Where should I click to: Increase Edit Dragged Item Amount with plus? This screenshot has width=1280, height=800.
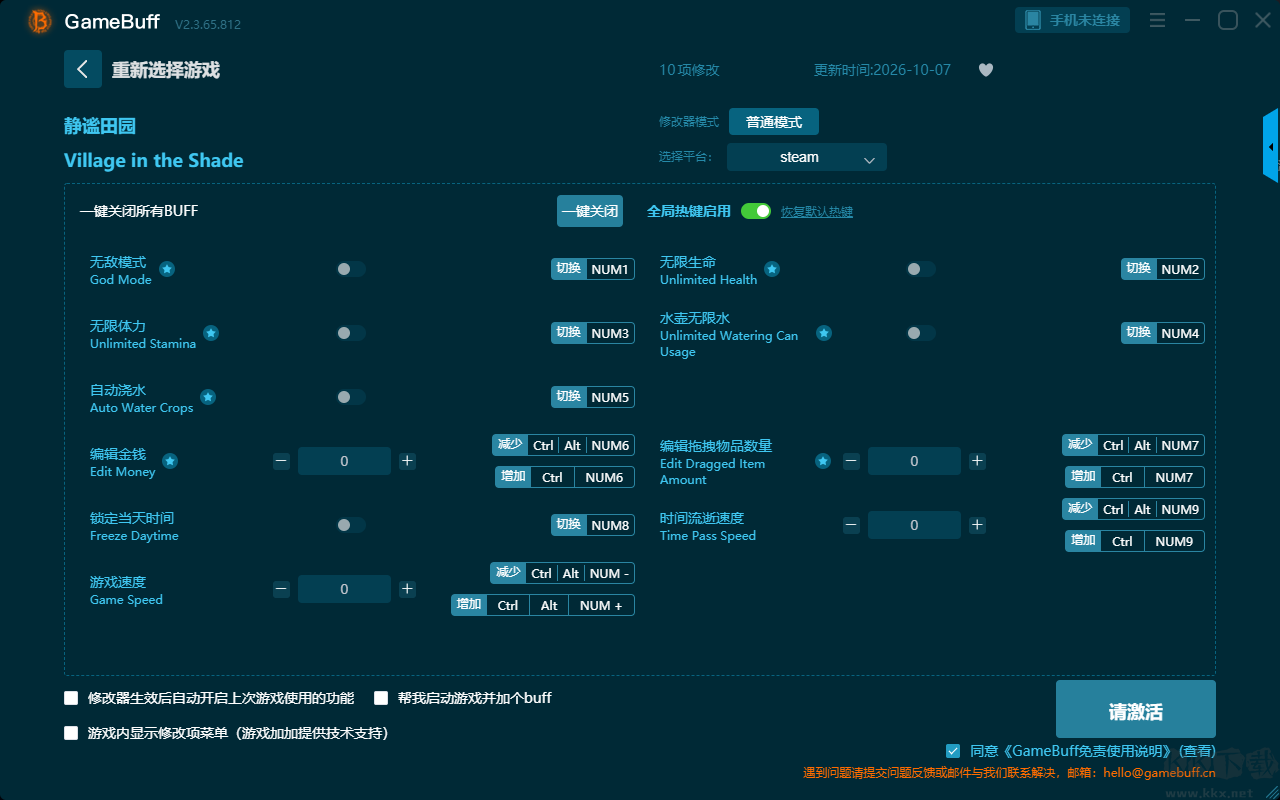pyautogui.click(x=977, y=461)
